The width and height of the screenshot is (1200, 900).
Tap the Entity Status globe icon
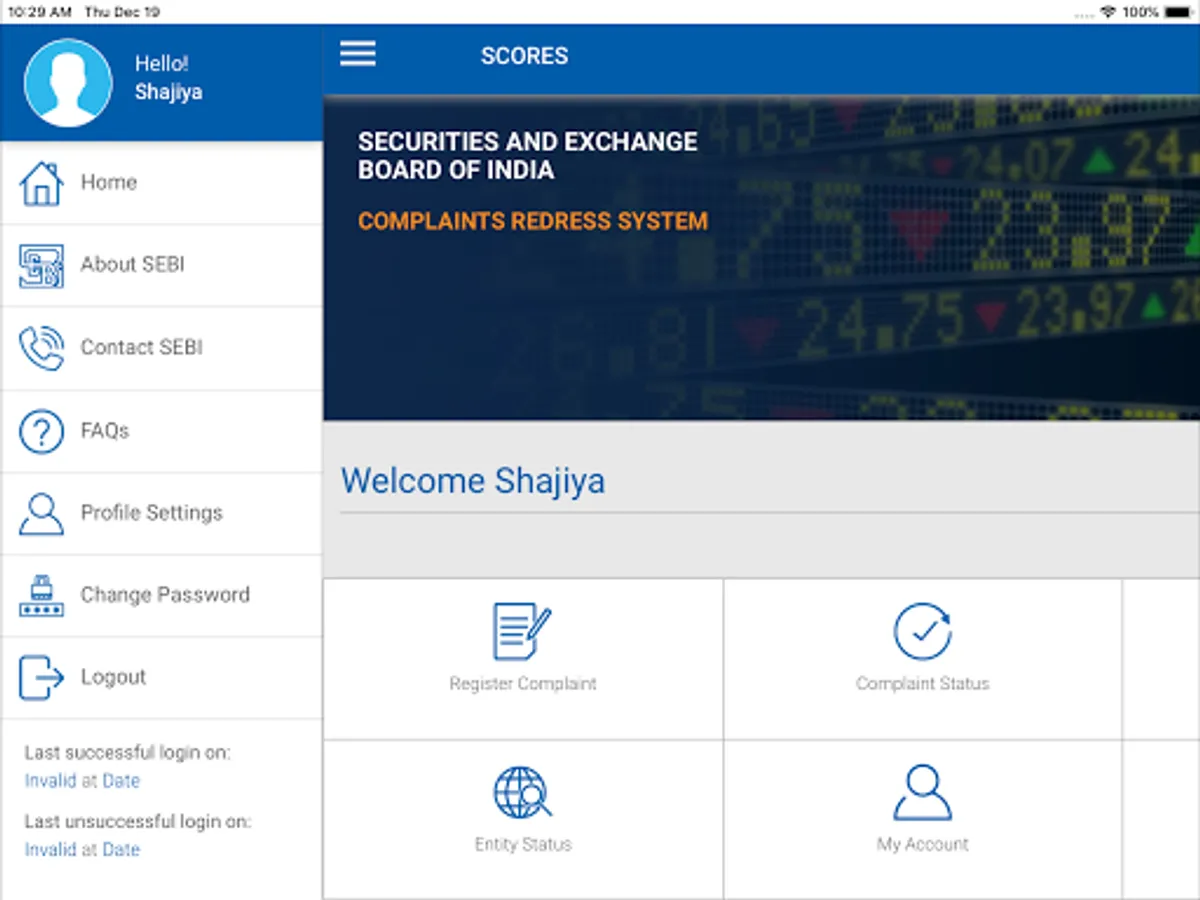coord(522,793)
